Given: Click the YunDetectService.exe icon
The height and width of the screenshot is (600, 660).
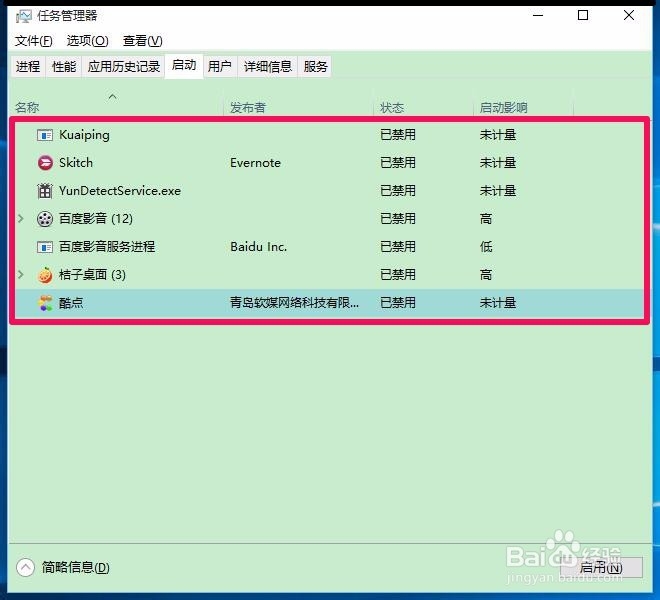Looking at the screenshot, I should [45, 191].
